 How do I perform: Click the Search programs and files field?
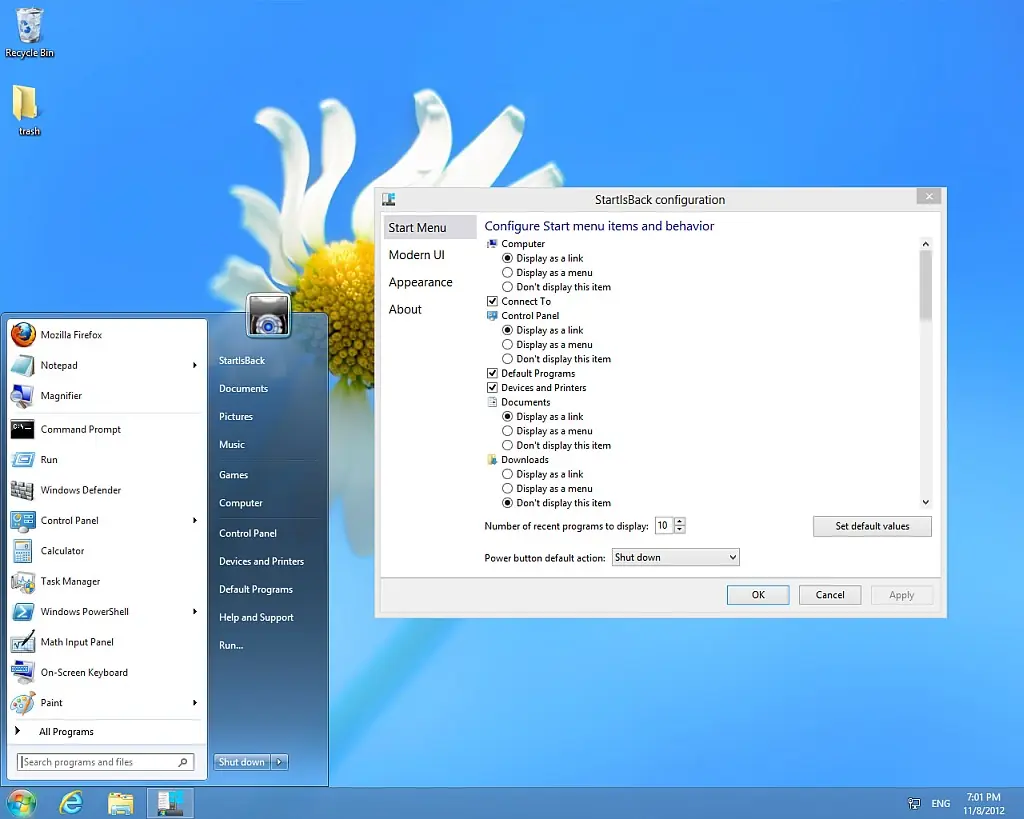coord(98,762)
